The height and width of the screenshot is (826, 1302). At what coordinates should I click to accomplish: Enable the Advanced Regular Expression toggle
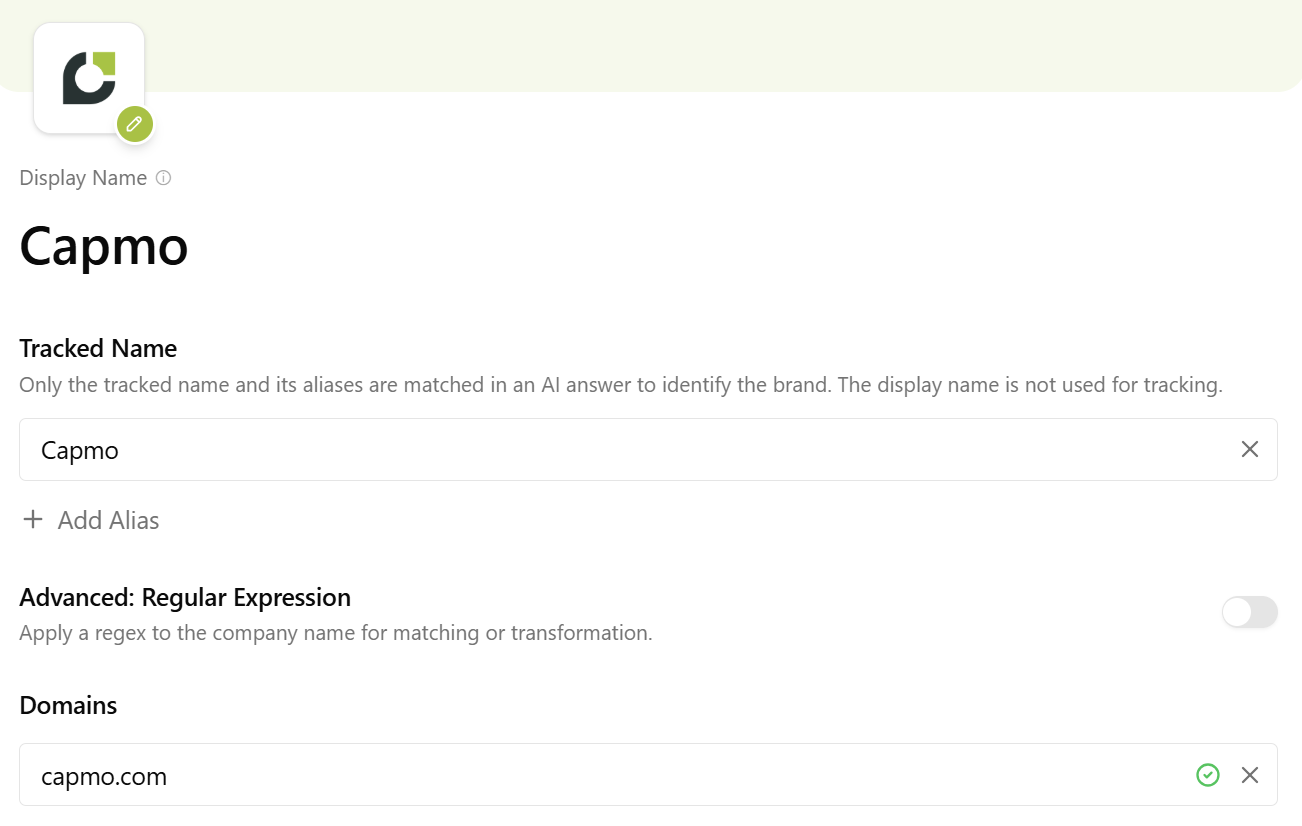click(x=1249, y=612)
